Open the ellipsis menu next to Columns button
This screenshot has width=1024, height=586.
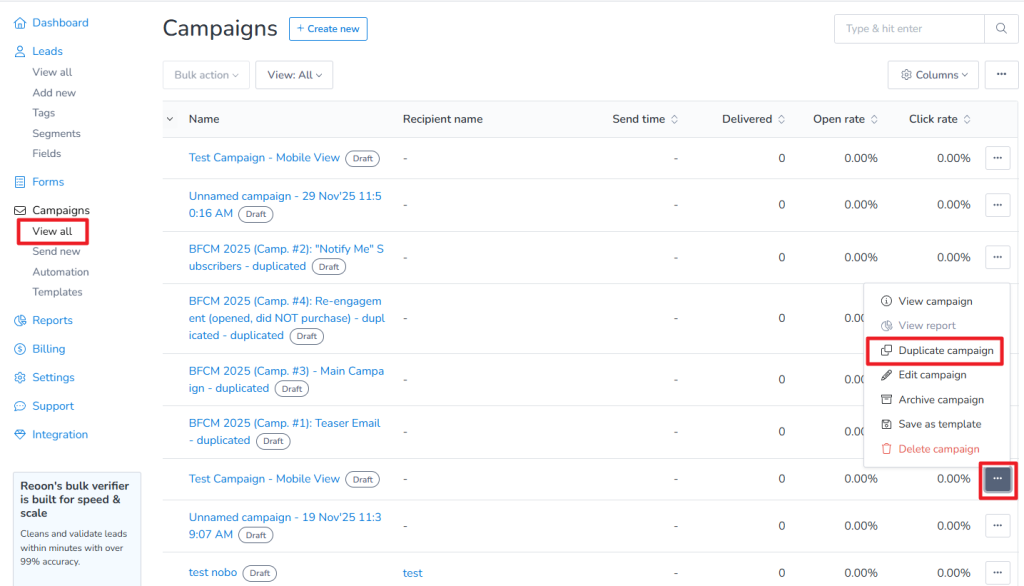point(1001,74)
